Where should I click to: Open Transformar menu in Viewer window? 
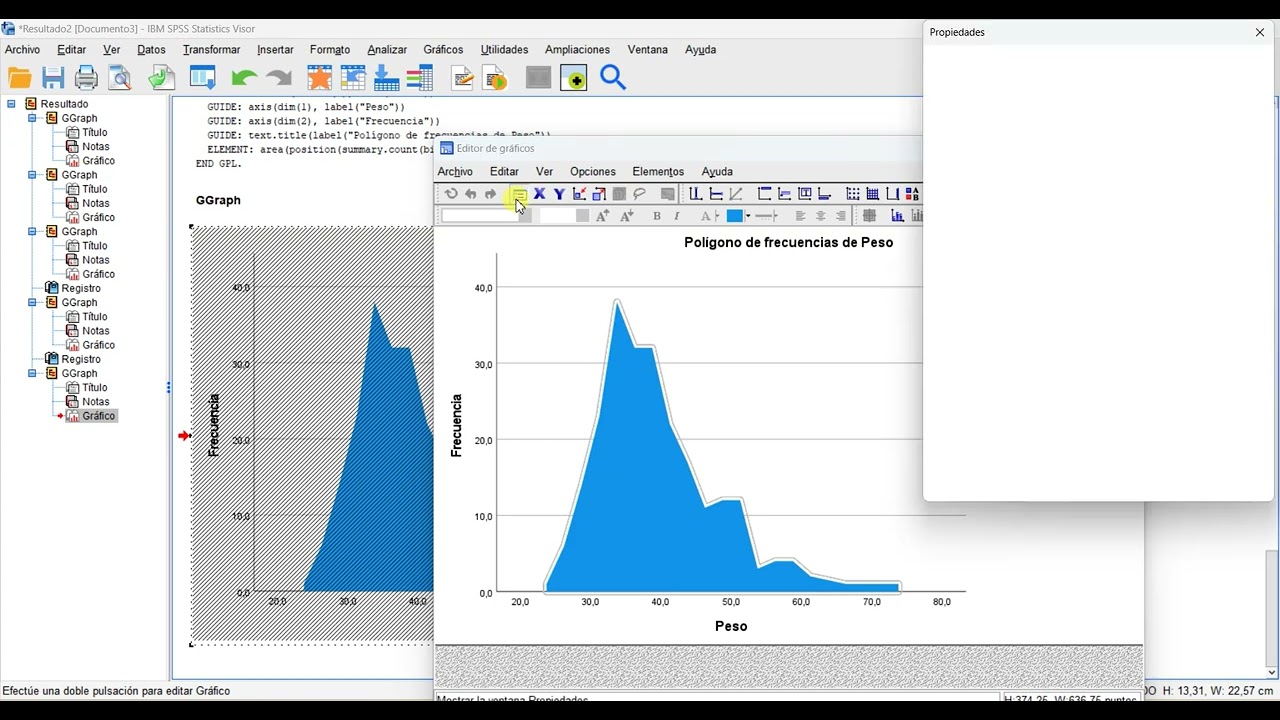coord(211,49)
